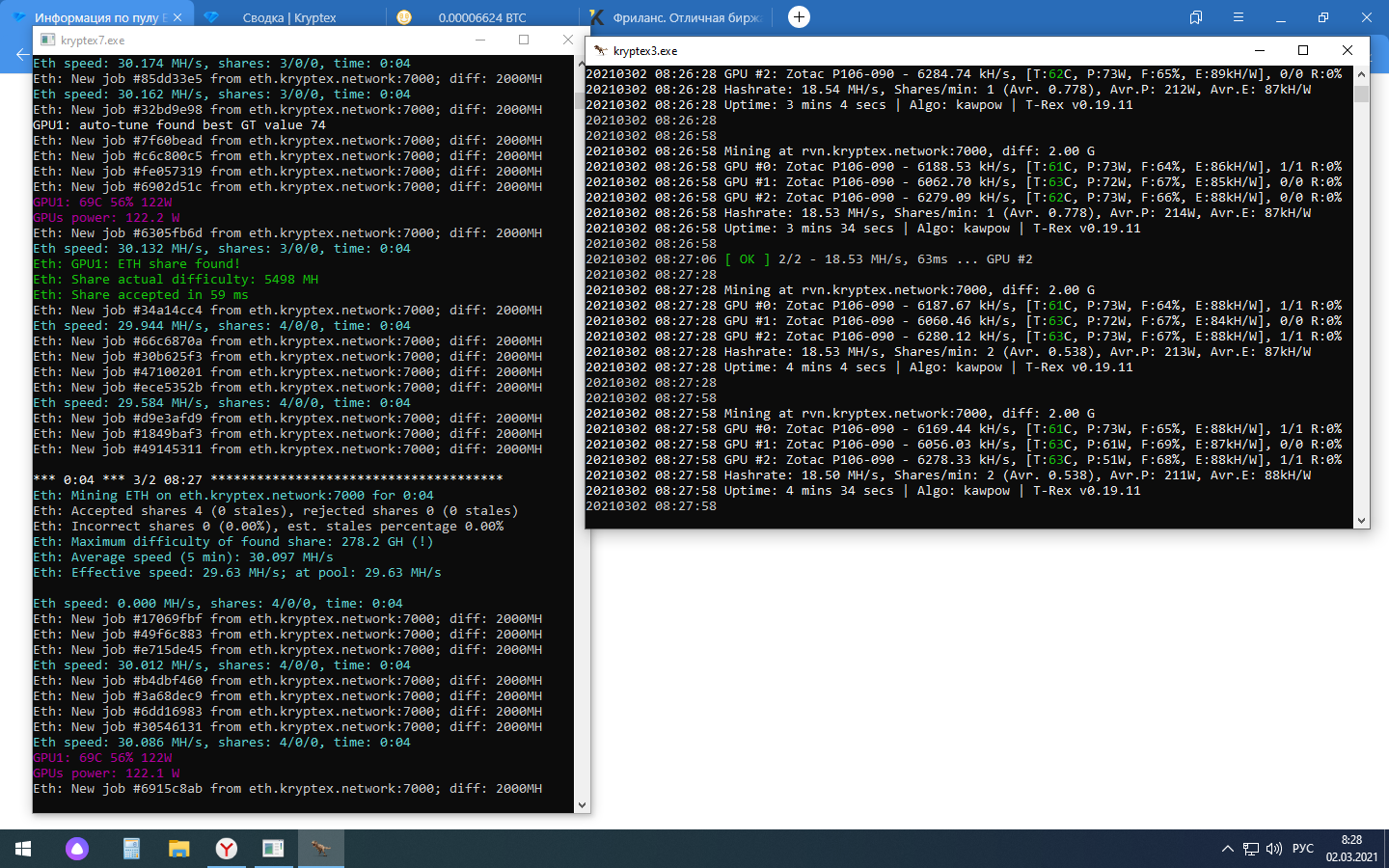Maximize the kryptex7.exe console window
The width and height of the screenshot is (1389, 868).
[x=524, y=40]
